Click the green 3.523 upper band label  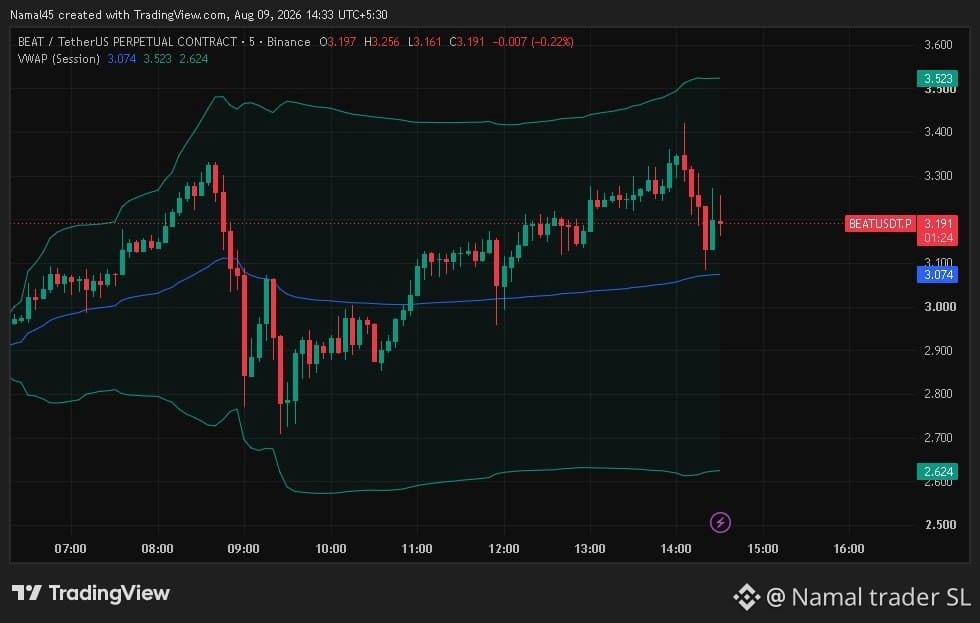click(x=938, y=78)
